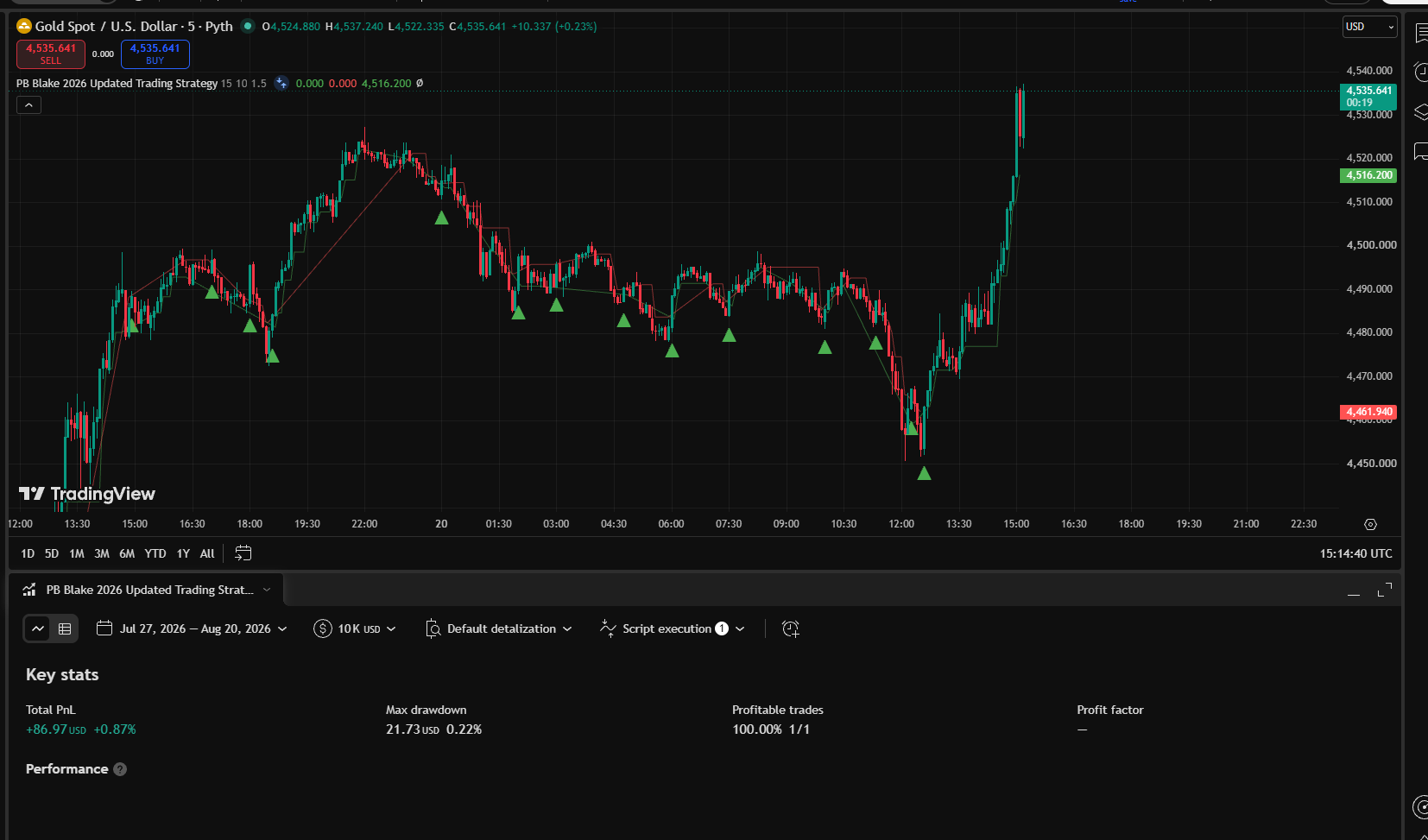Click the Total PnL value +86.97 USD
The image size is (1428, 840).
(56, 729)
